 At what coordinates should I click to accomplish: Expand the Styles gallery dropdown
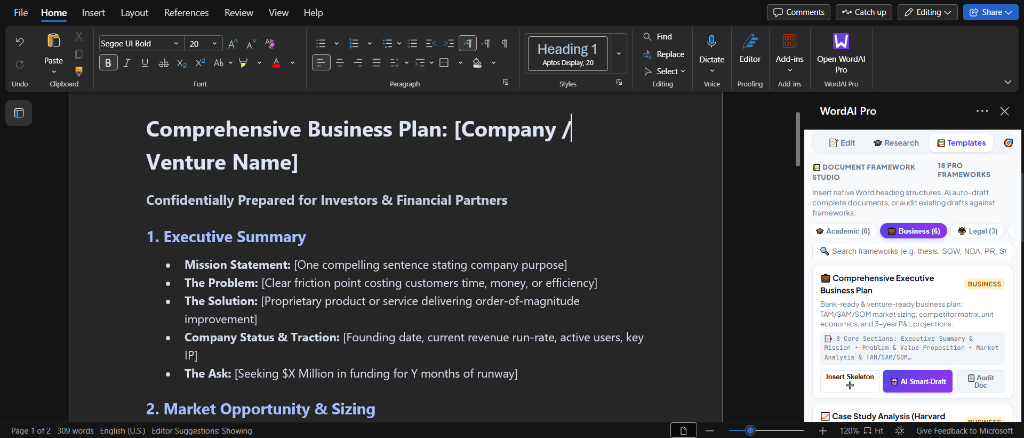tap(619, 53)
